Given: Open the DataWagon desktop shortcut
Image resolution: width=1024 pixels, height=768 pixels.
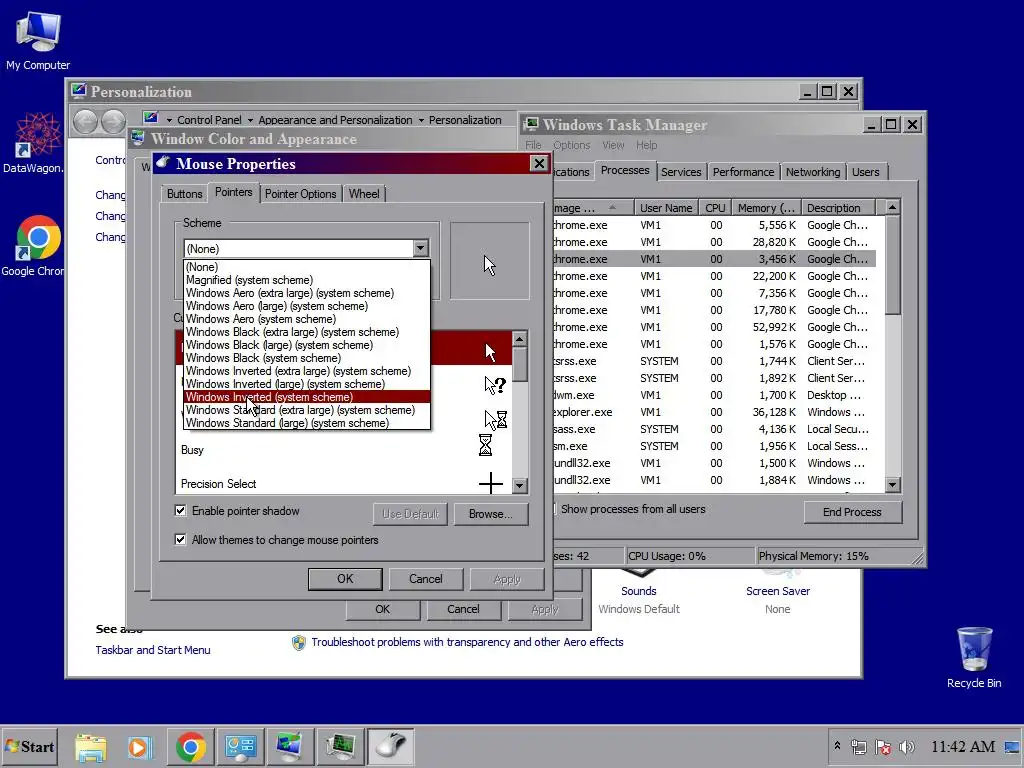Looking at the screenshot, I should point(33,142).
